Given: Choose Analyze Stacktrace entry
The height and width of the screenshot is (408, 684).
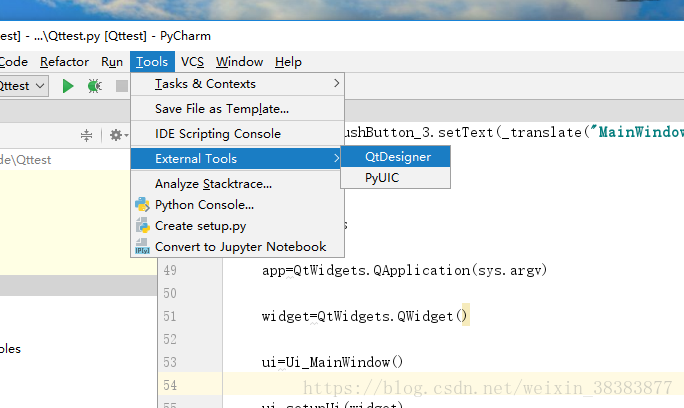Looking at the screenshot, I should click(x=237, y=184).
